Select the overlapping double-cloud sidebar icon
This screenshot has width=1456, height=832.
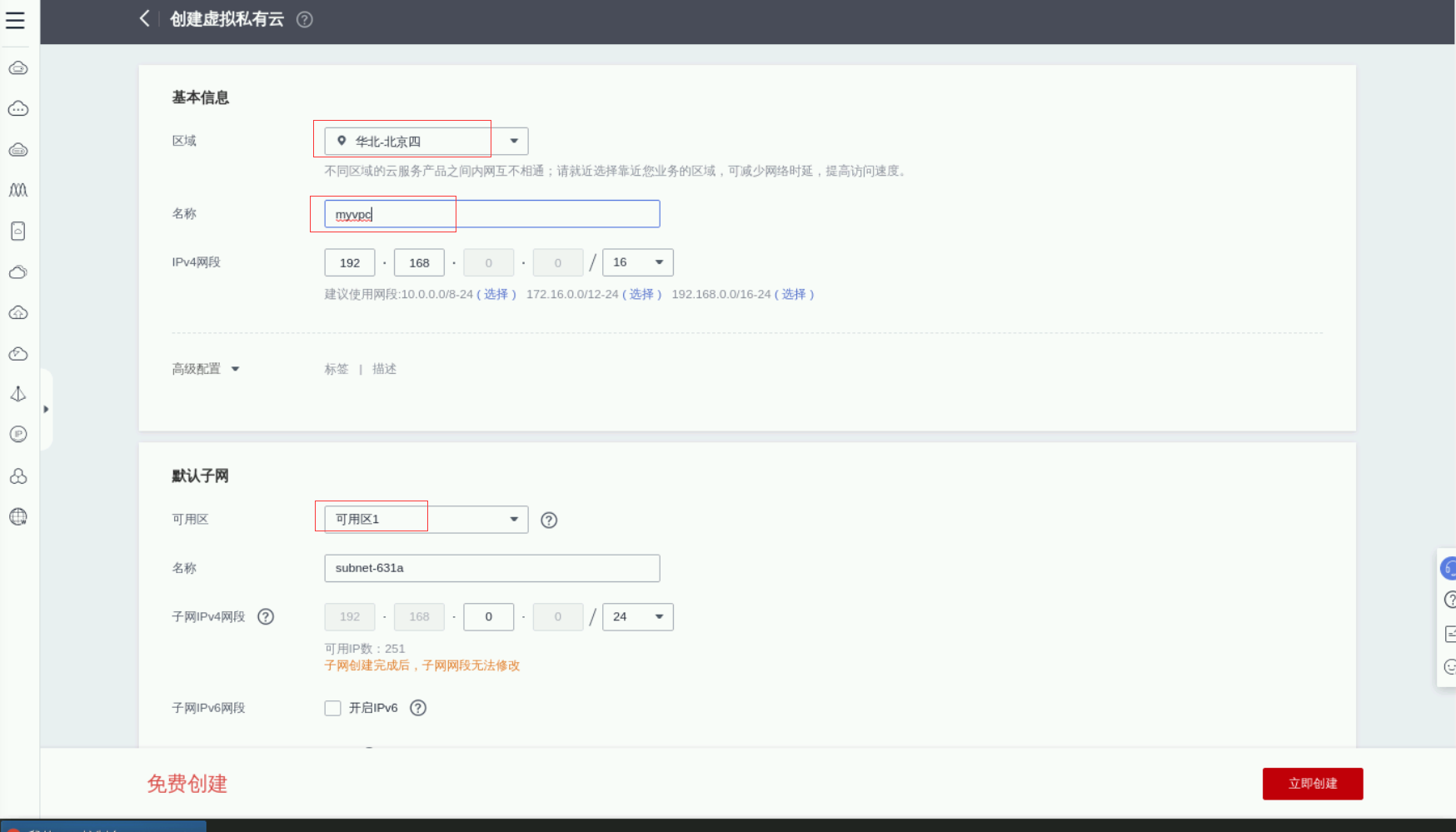tap(18, 272)
